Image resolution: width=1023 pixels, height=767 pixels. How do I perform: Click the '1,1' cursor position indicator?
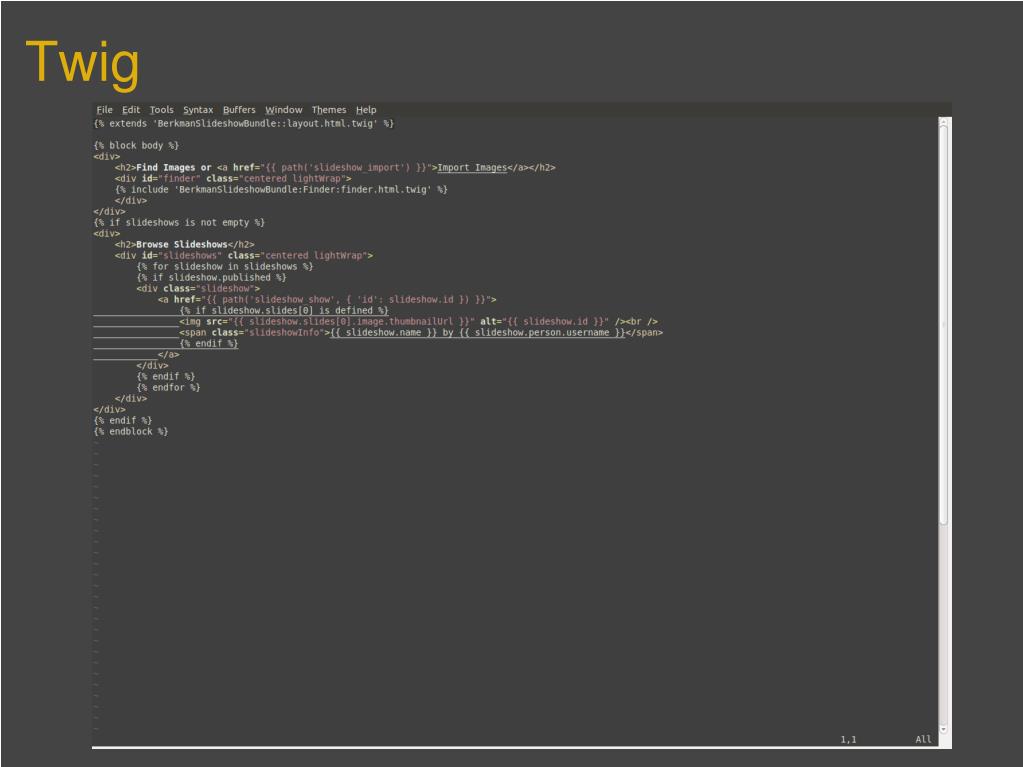pyautogui.click(x=848, y=740)
